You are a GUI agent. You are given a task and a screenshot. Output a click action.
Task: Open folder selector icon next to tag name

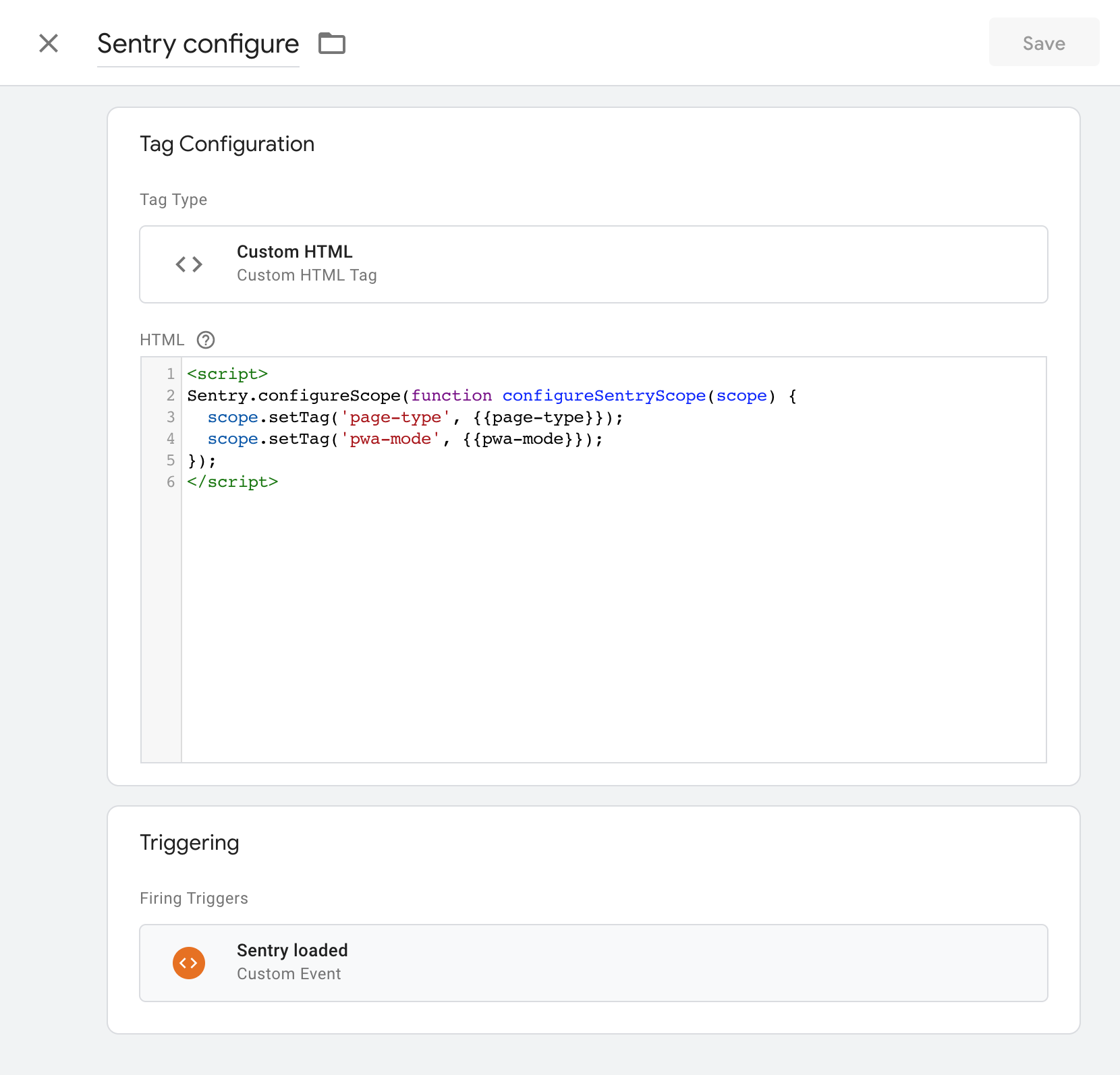point(332,43)
